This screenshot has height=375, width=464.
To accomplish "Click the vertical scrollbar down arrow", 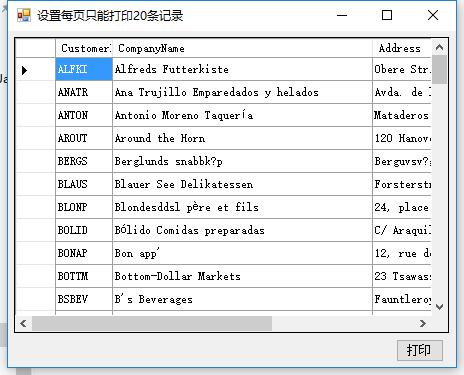I will coord(439,307).
